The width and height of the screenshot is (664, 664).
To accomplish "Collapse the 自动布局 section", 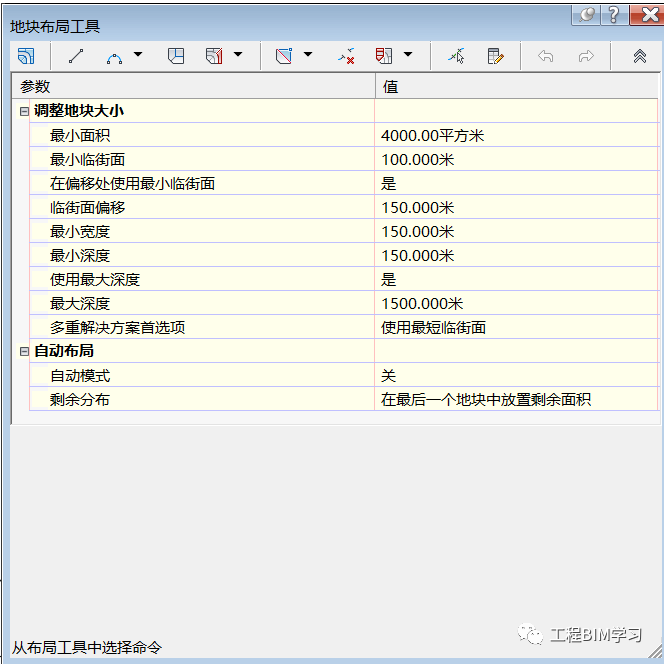I will (x=24, y=351).
